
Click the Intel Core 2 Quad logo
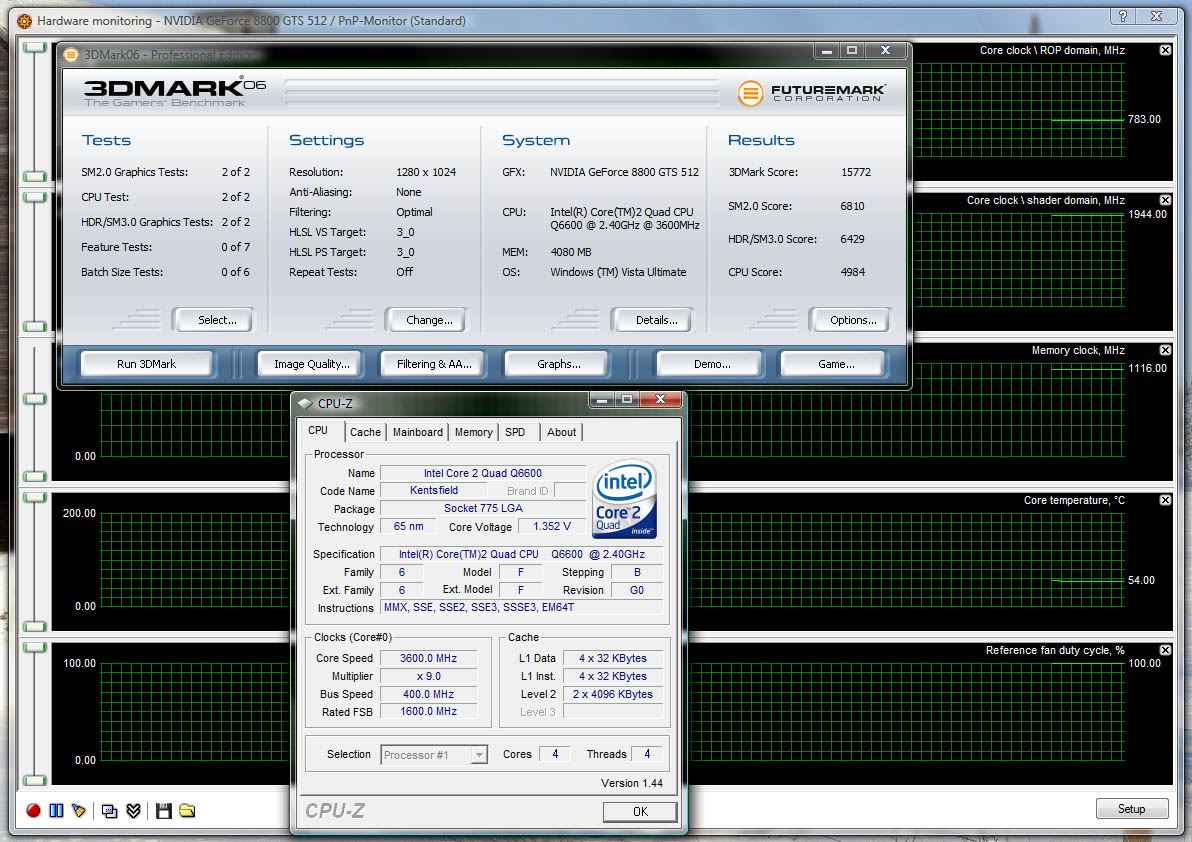(625, 499)
